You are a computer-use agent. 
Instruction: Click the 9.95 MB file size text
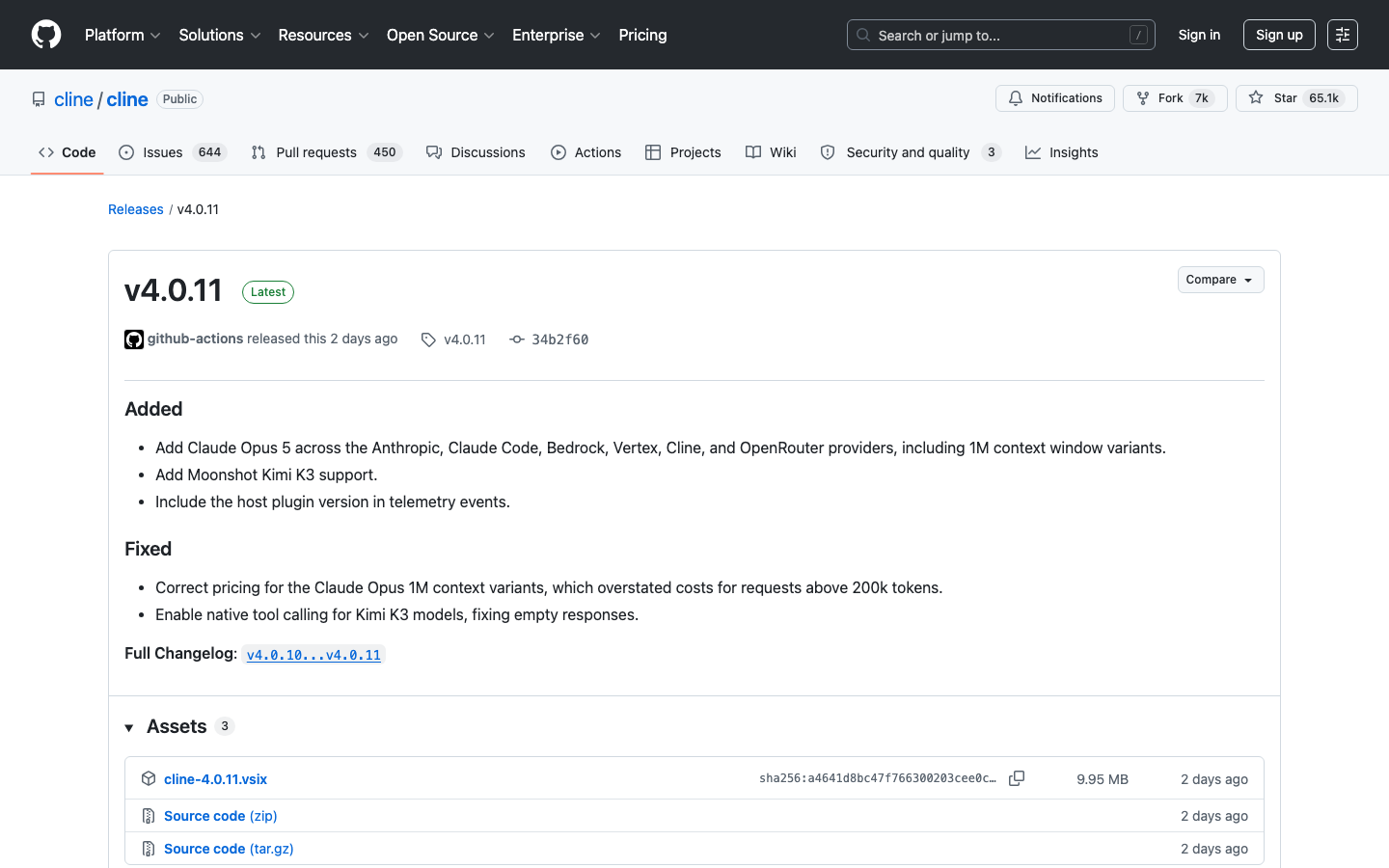[x=1103, y=779]
